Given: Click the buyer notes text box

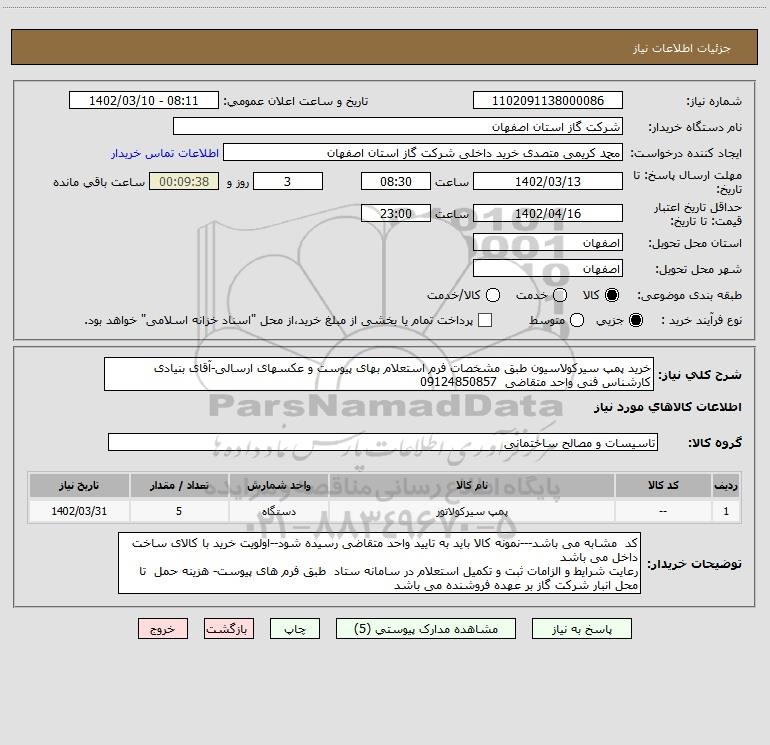Looking at the screenshot, I should point(380,563).
